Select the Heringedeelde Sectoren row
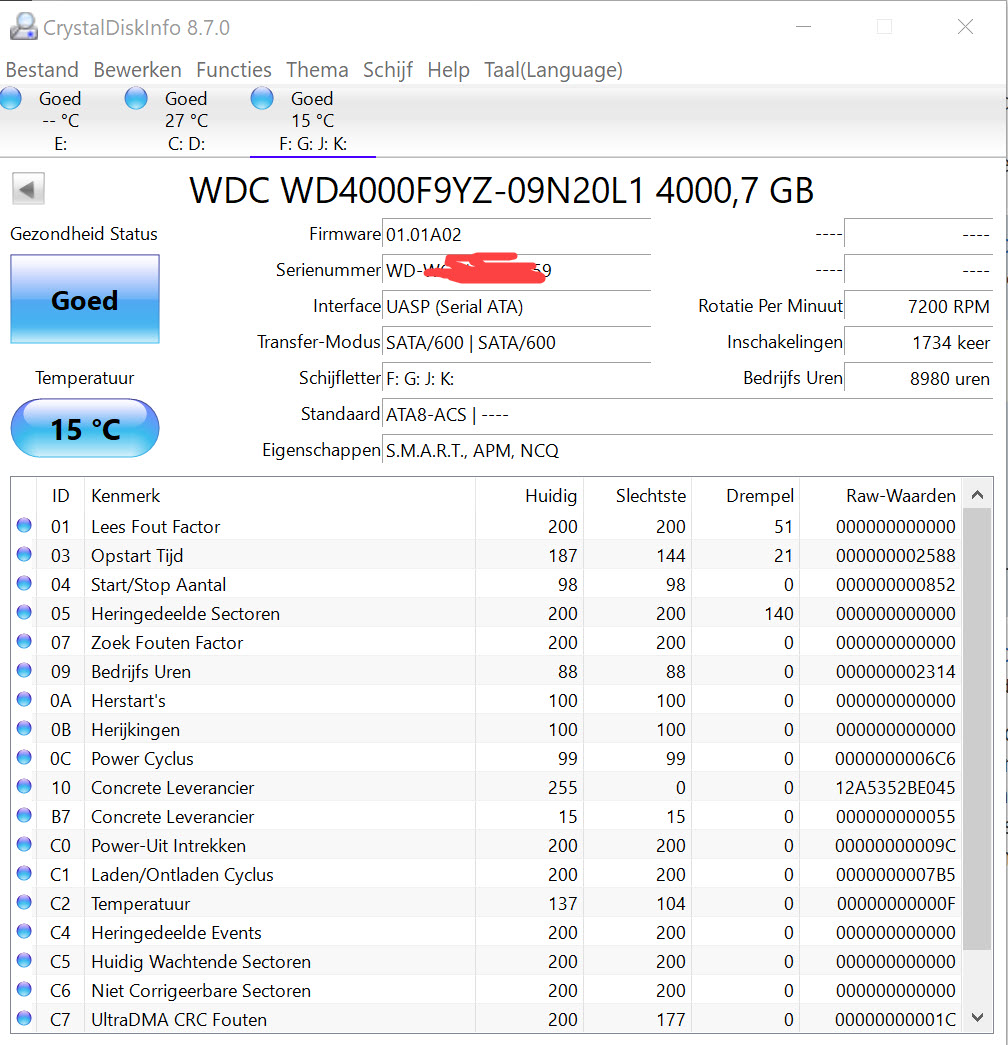Image resolution: width=1008 pixels, height=1045 pixels. 185,614
